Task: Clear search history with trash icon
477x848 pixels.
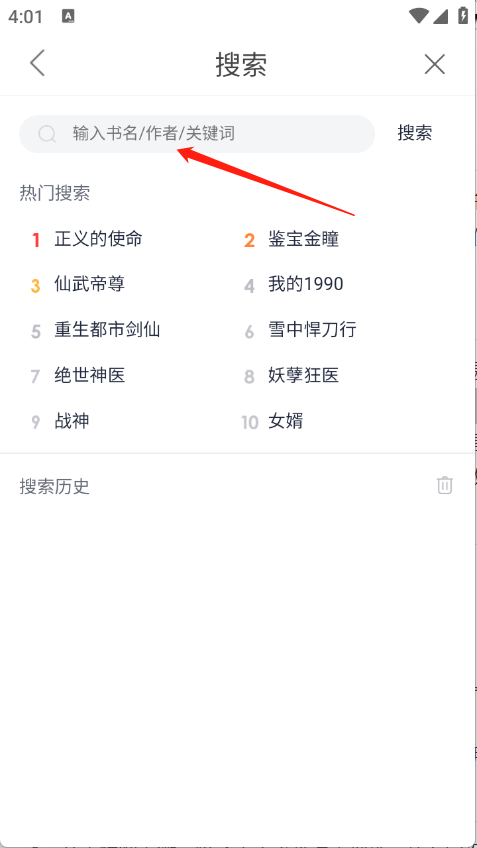Action: 445,485
